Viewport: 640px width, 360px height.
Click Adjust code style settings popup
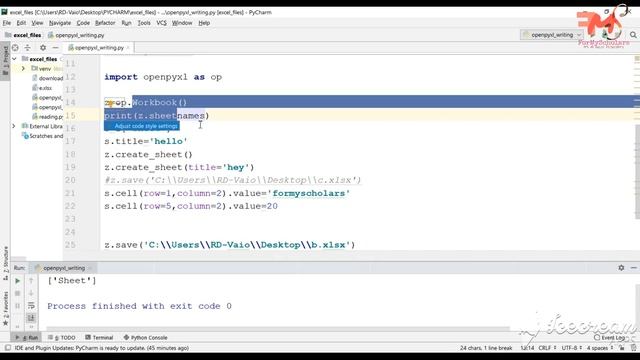point(142,126)
